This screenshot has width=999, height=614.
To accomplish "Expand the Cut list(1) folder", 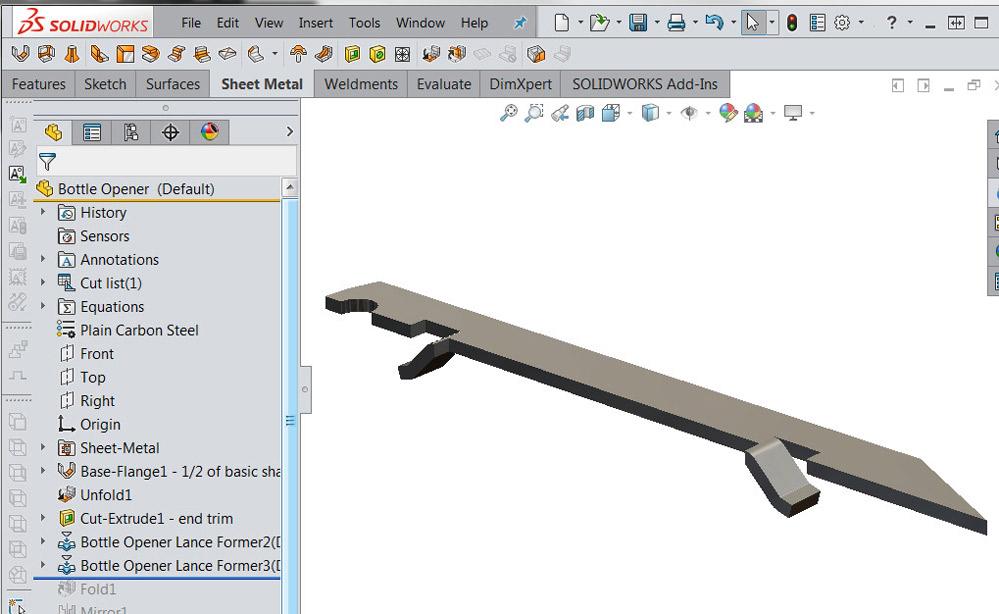I will click(43, 283).
